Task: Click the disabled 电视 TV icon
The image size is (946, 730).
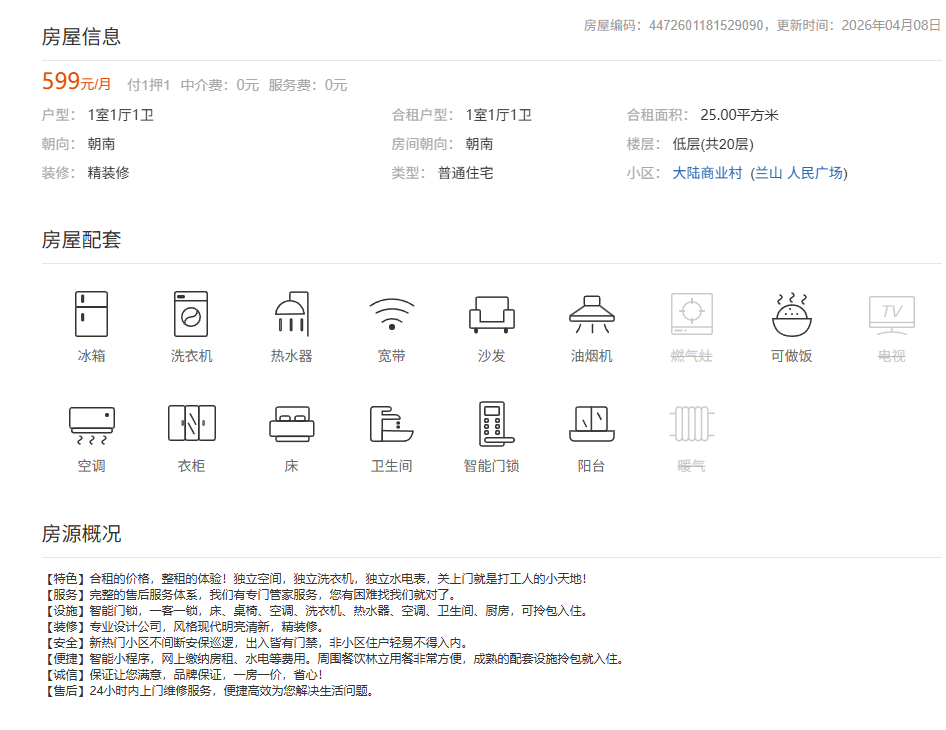Action: (x=889, y=315)
